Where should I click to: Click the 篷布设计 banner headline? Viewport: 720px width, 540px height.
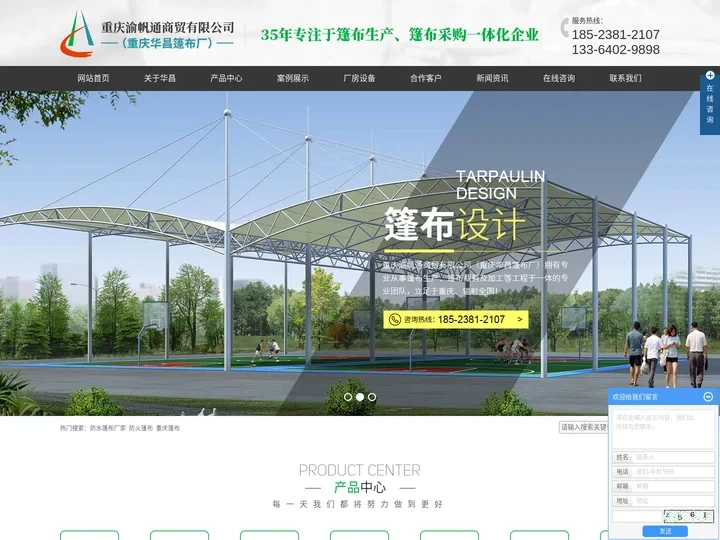click(x=454, y=224)
